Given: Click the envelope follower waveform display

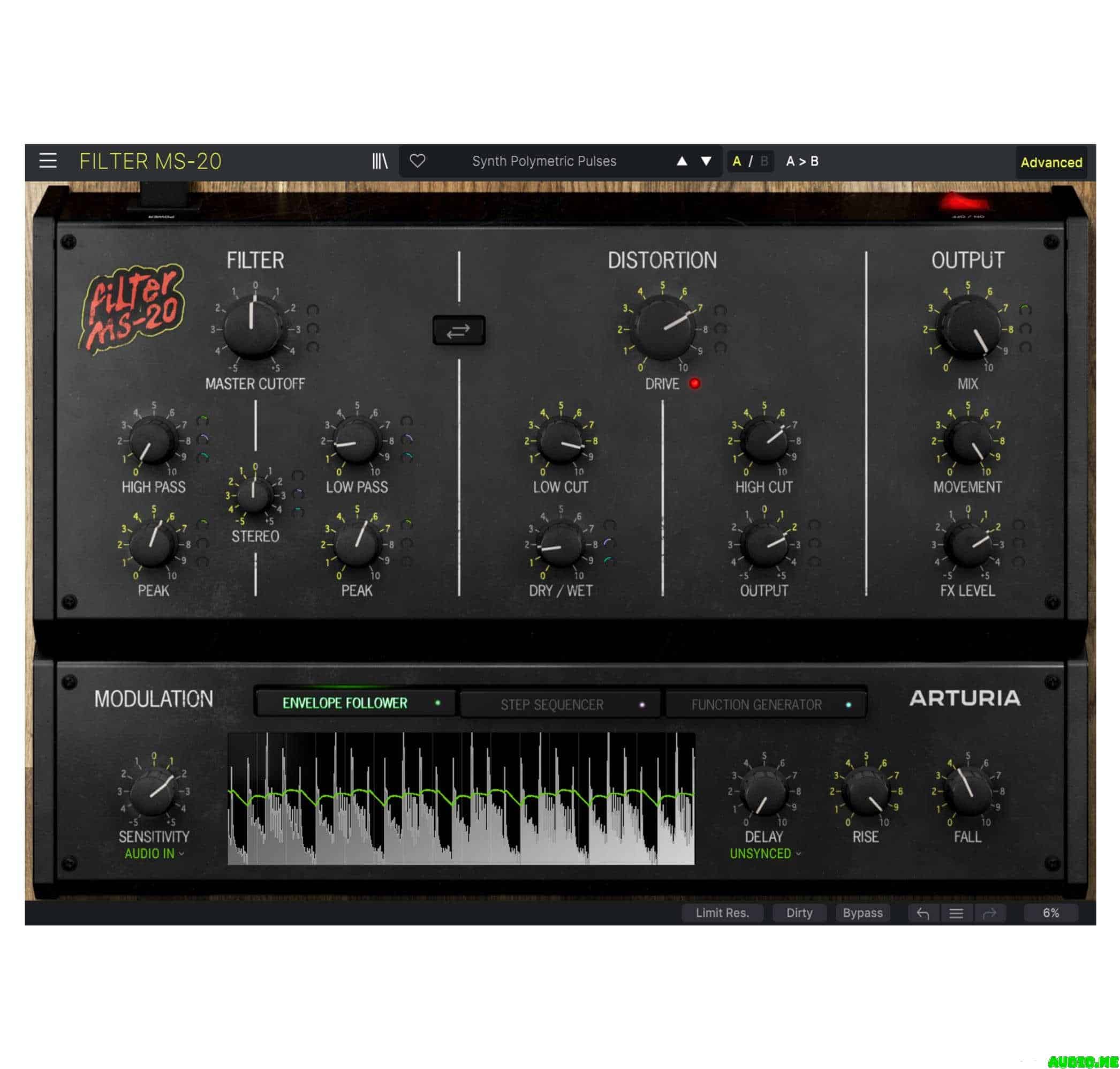Looking at the screenshot, I should pyautogui.click(x=461, y=799).
